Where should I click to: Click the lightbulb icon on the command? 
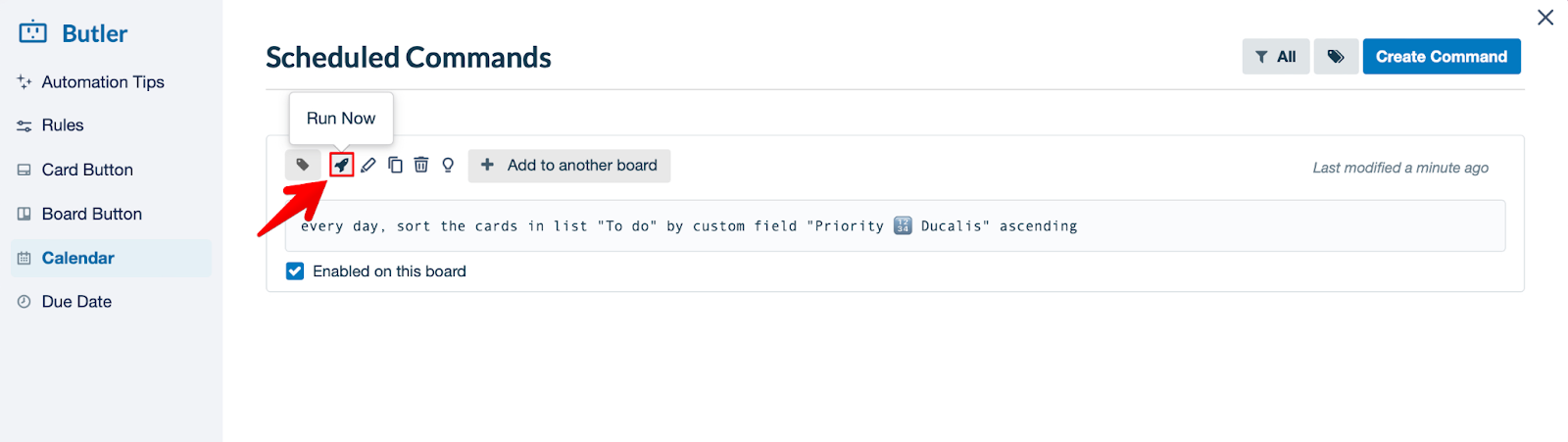coord(448,165)
